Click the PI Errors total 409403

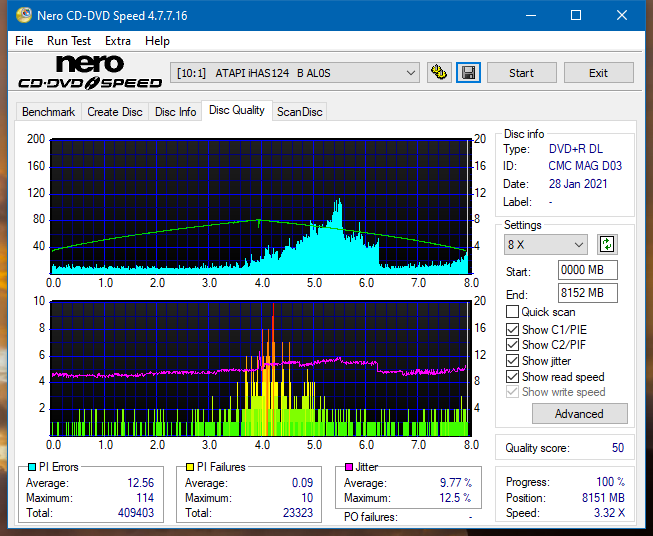click(136, 512)
